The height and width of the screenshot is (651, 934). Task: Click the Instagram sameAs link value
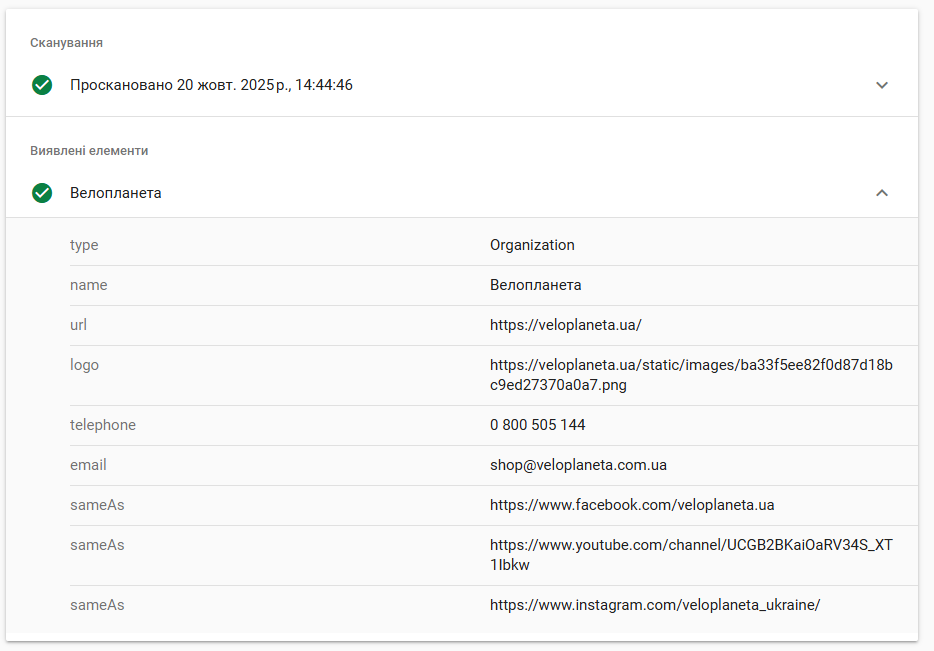655,605
